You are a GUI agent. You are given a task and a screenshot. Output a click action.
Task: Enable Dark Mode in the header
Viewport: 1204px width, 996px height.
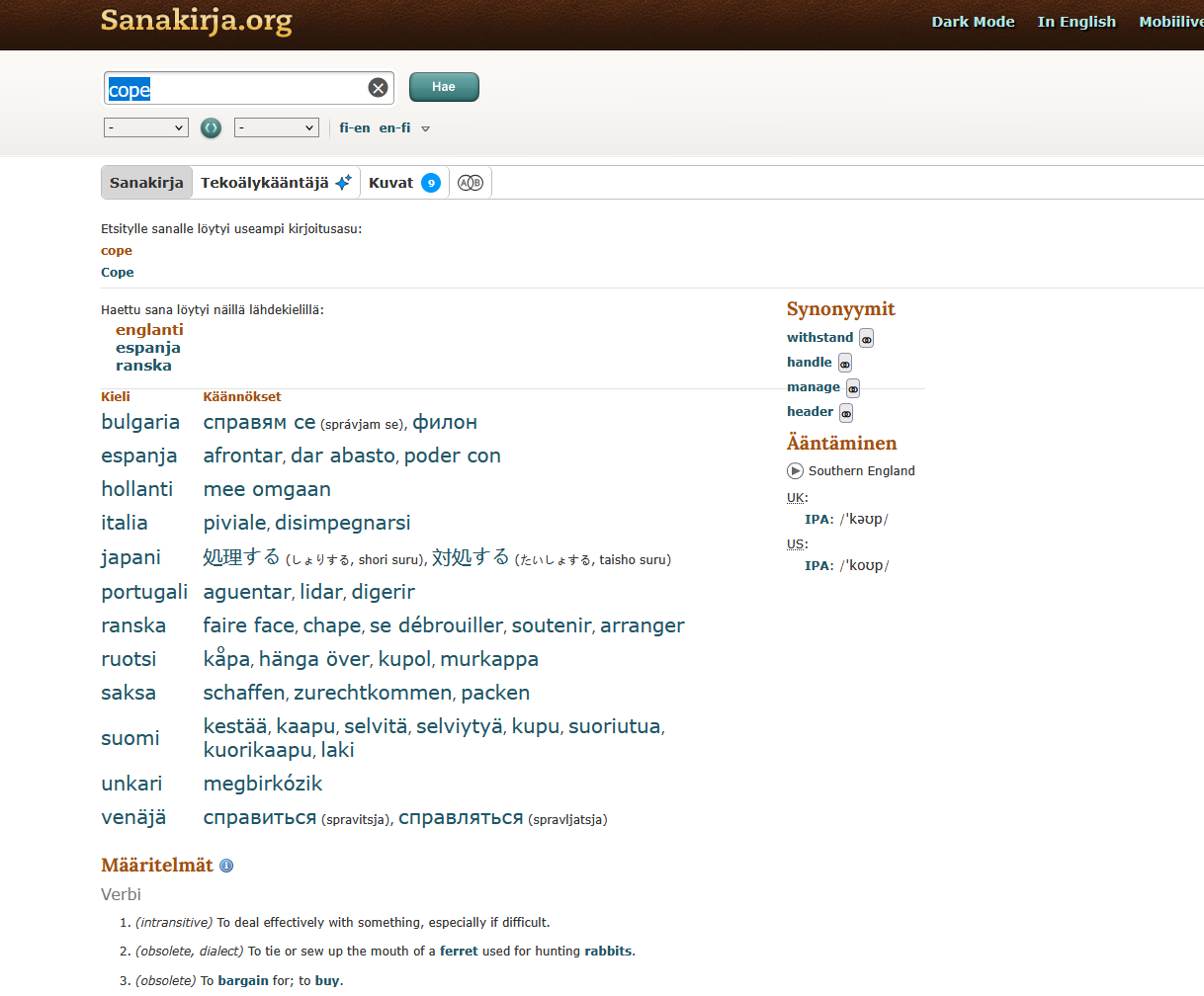(x=973, y=22)
